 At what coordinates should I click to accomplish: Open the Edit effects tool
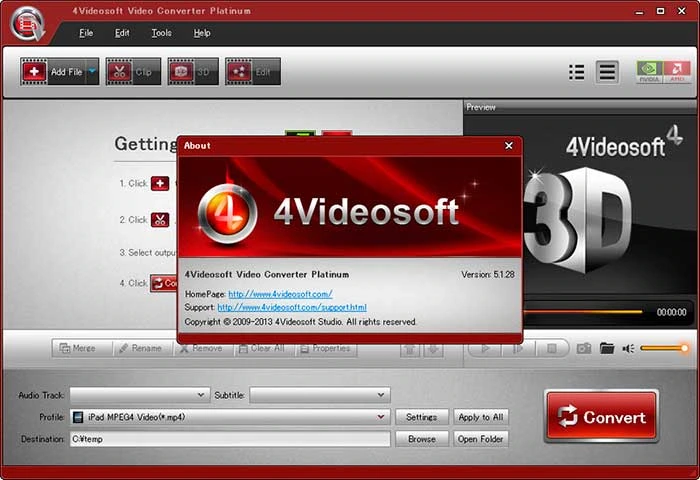(253, 71)
